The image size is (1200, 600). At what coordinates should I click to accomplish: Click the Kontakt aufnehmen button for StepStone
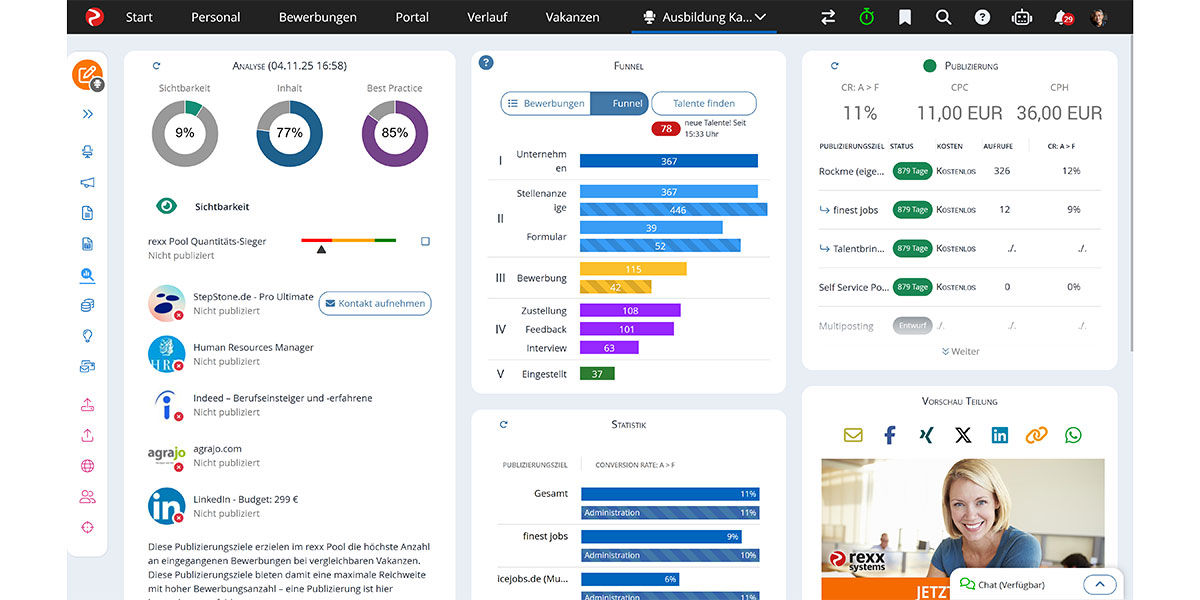(375, 304)
